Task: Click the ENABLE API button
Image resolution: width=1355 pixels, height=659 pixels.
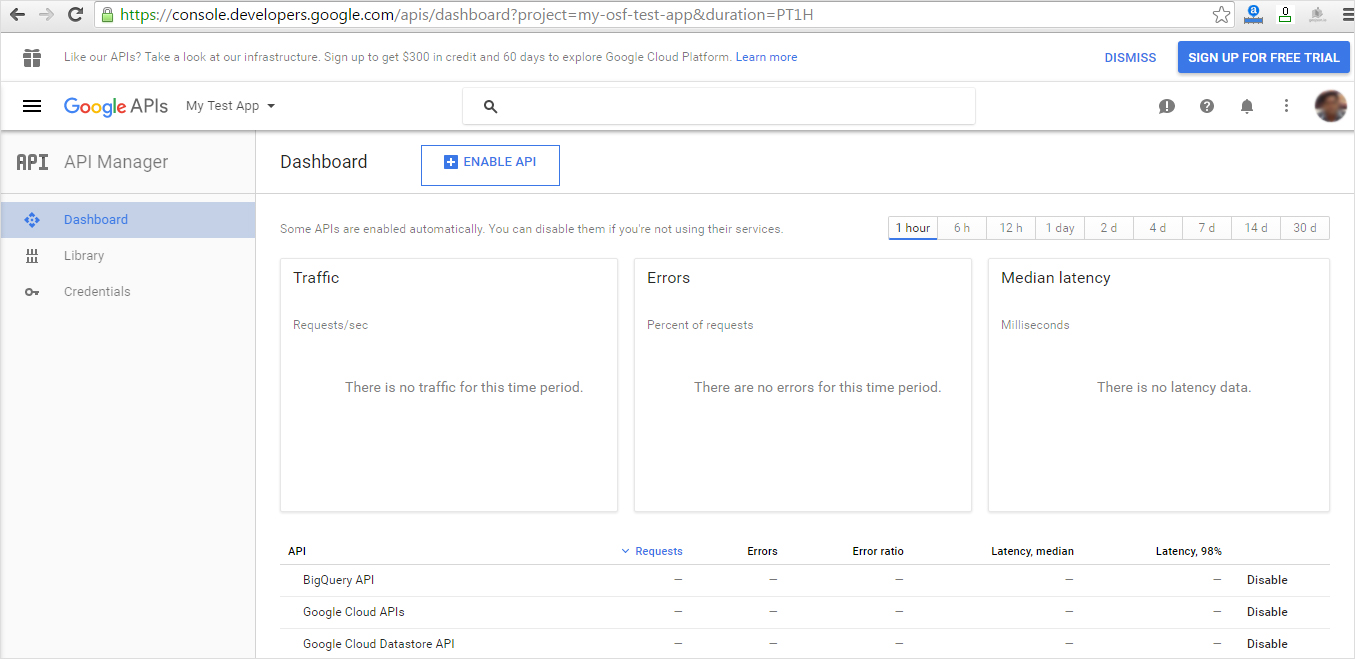Action: tap(490, 165)
